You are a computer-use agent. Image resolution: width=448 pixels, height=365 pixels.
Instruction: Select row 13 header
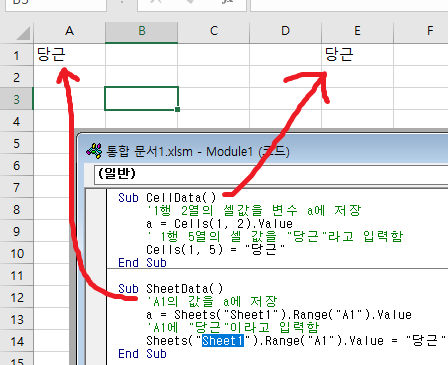pos(17,319)
